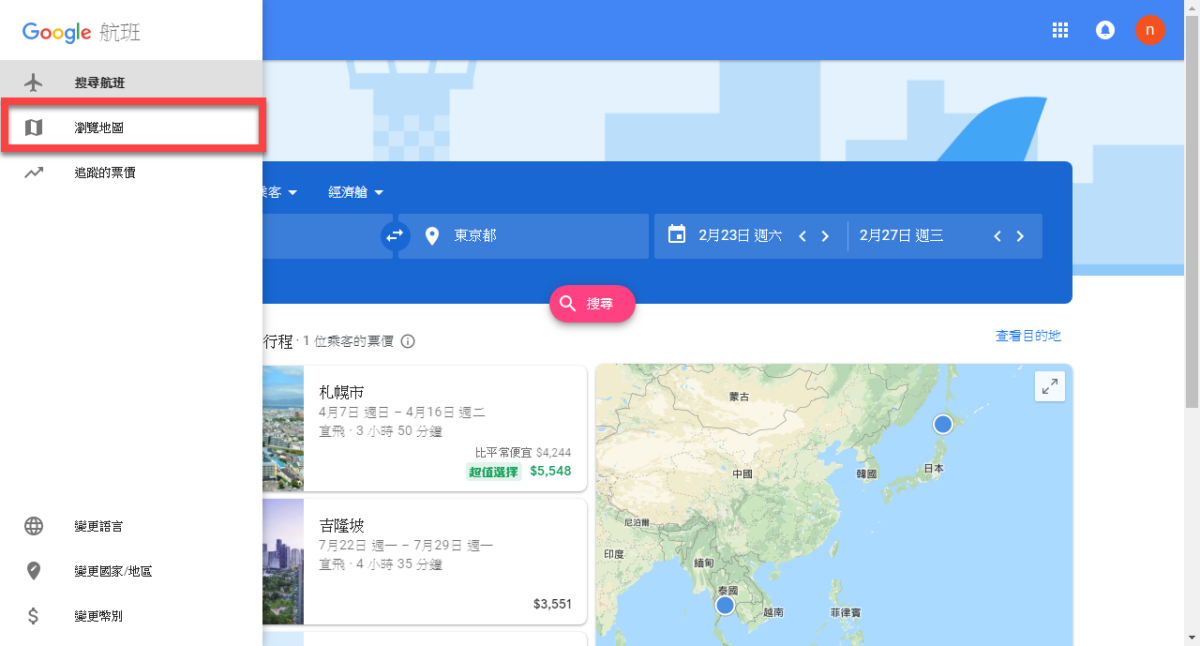The image size is (1200, 646).
Task: Open the orange account avatar 'n'
Action: pyautogui.click(x=1150, y=30)
